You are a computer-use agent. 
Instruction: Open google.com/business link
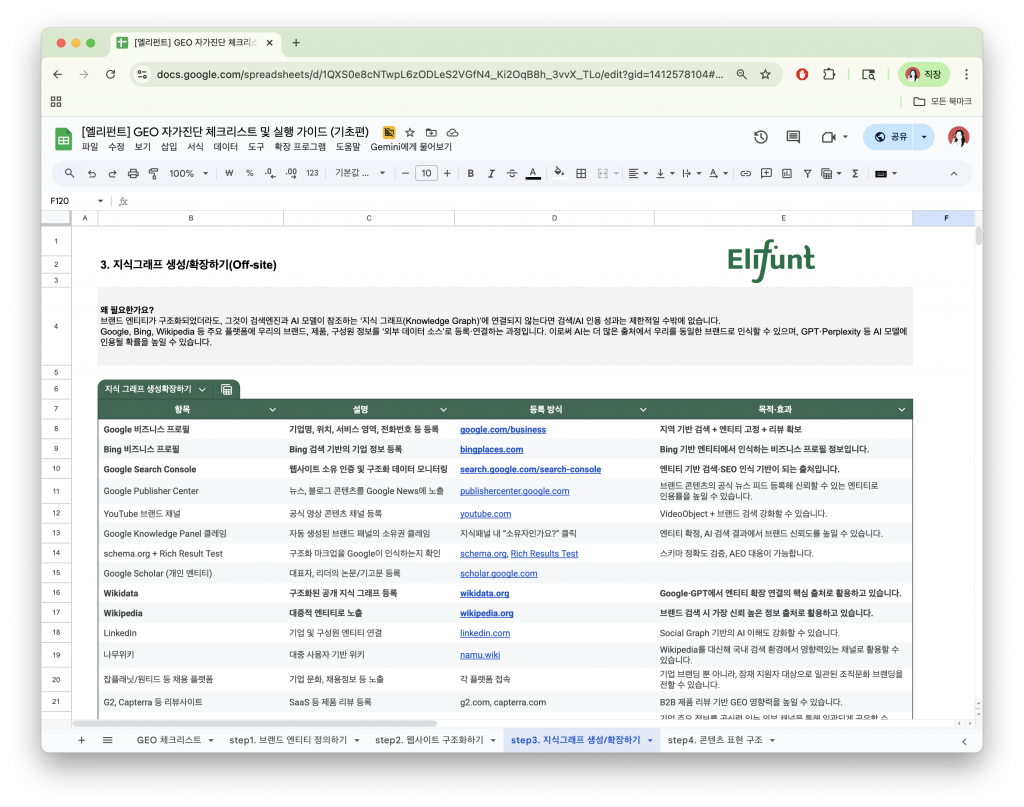503,430
